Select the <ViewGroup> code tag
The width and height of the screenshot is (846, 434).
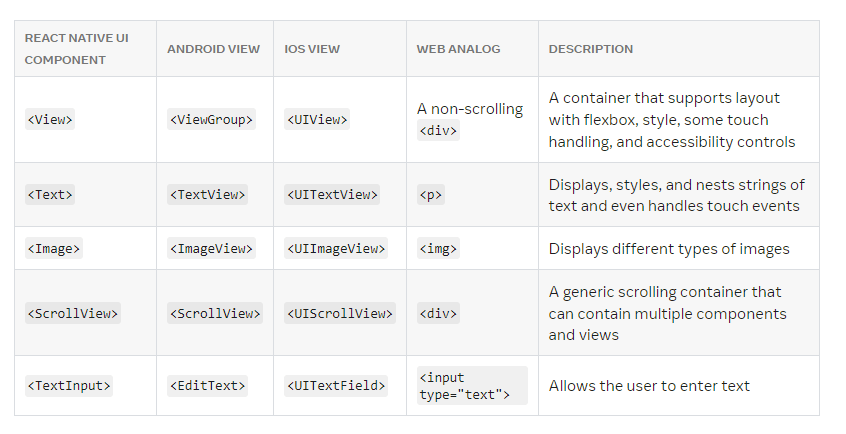pyautogui.click(x=211, y=119)
